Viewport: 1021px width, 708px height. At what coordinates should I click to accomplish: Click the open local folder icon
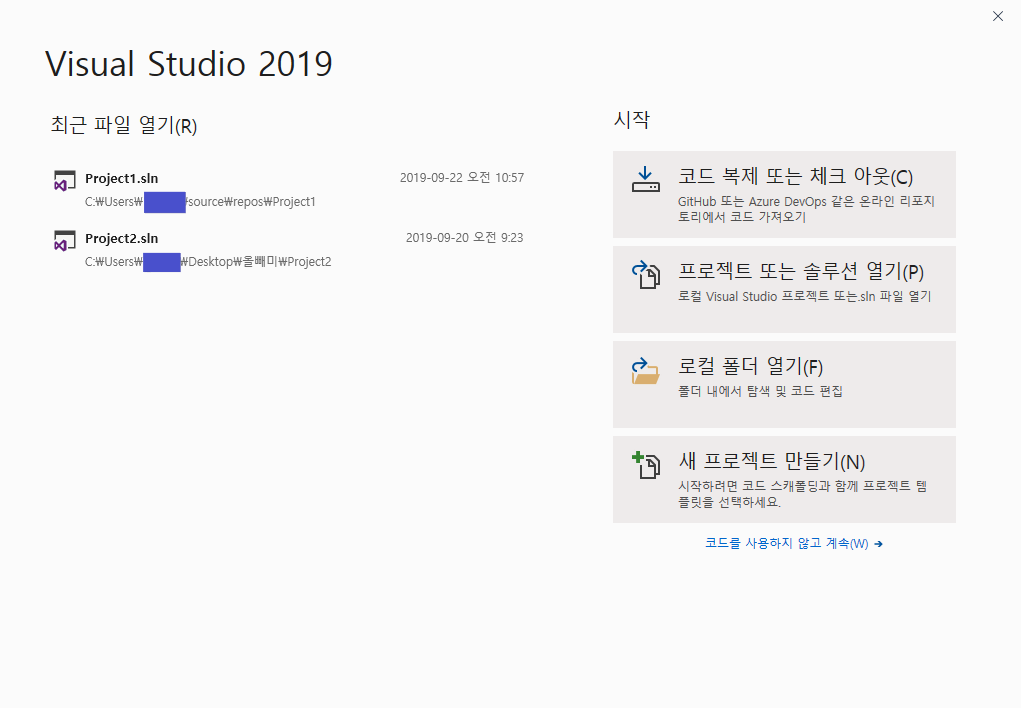(x=645, y=371)
